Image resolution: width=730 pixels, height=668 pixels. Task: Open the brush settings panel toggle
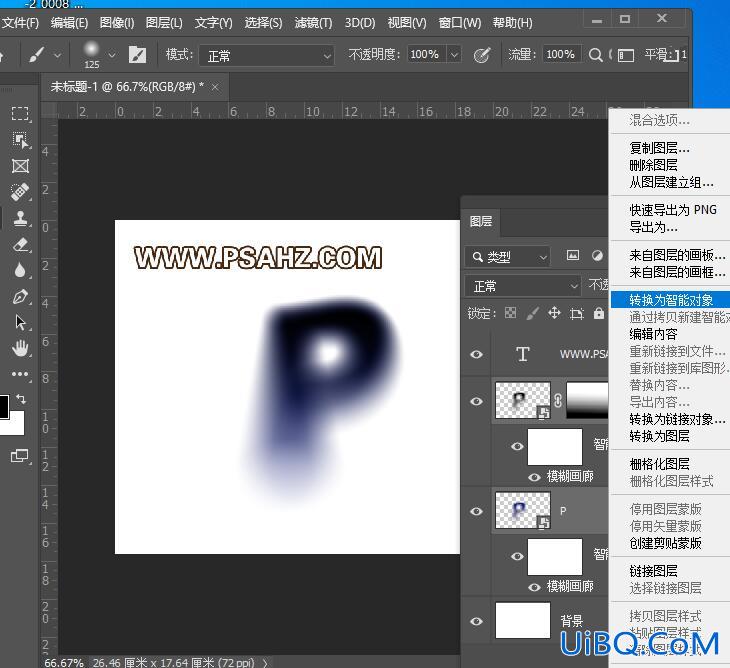(x=137, y=55)
